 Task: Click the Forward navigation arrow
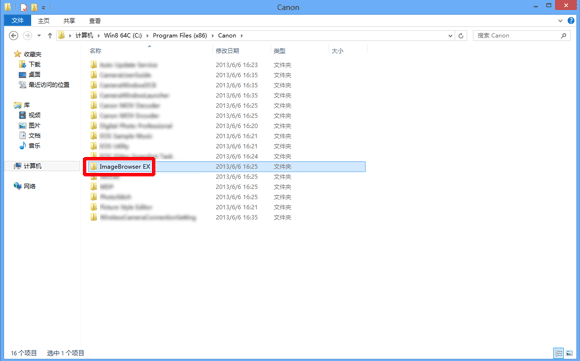[27, 36]
